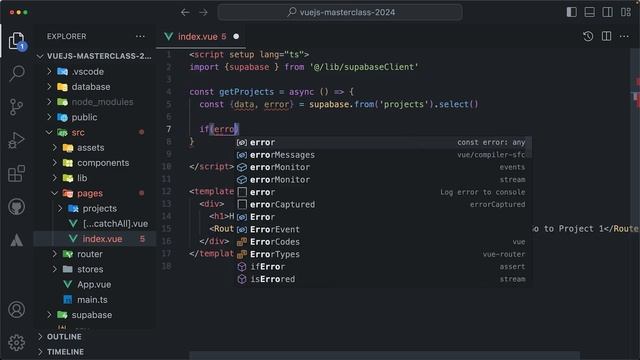Choose the ErrorTypes vue-router suggestion
Viewport: 640px width, 360px height.
click(383, 254)
